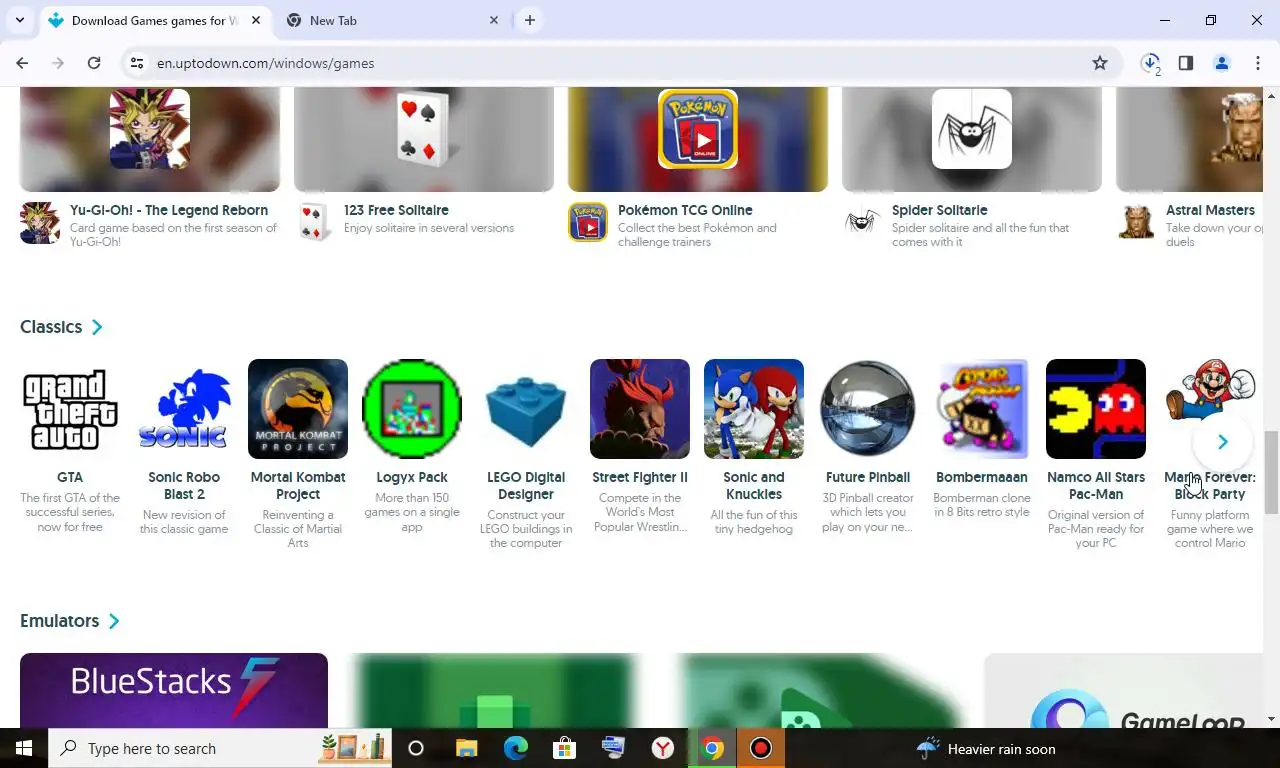The width and height of the screenshot is (1280, 768).
Task: Expand the Emulators category chevron
Action: point(114,621)
